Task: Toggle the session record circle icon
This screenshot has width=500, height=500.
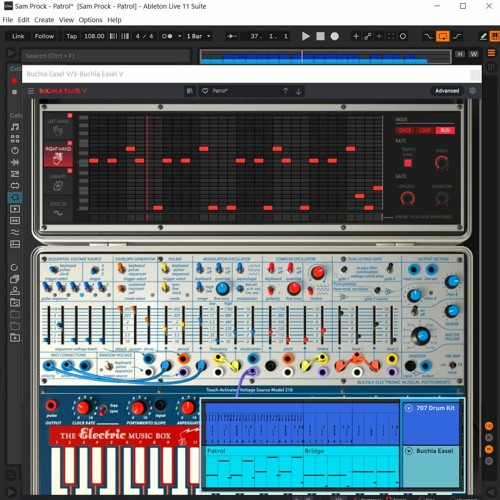Action: pyautogui.click(x=403, y=36)
